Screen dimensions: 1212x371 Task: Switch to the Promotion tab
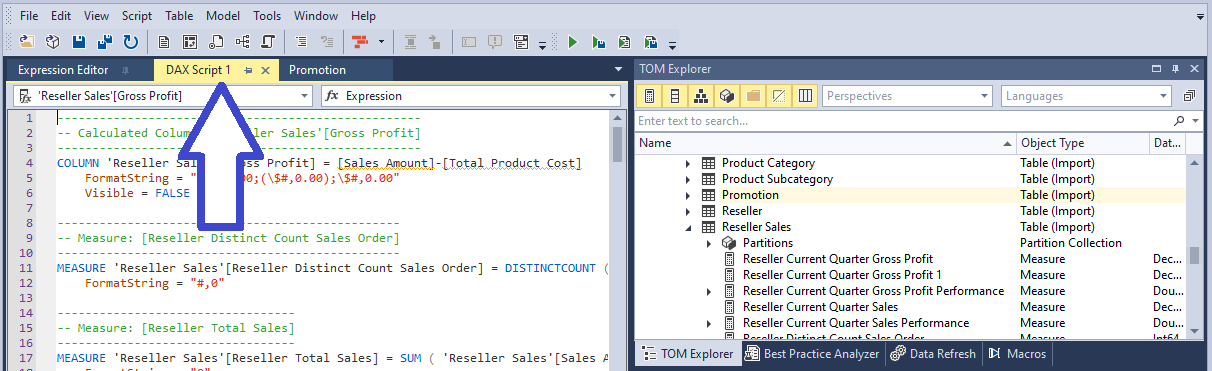(x=317, y=70)
